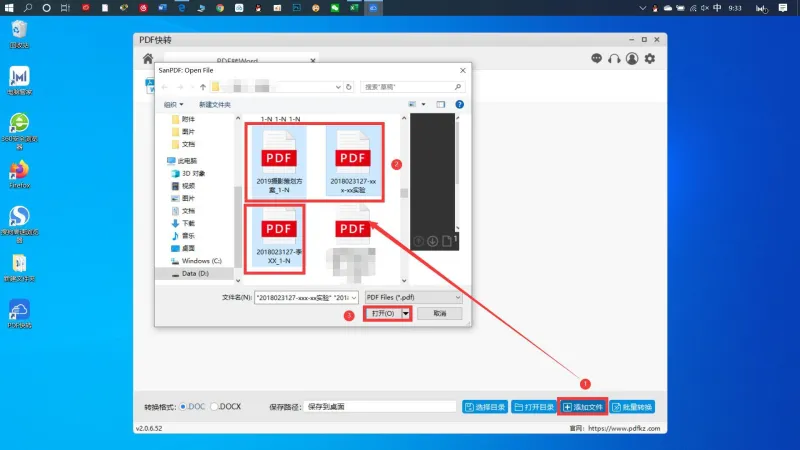800x450 pixels.
Task: Click the preview pane previous-page arrow
Action: click(418, 241)
